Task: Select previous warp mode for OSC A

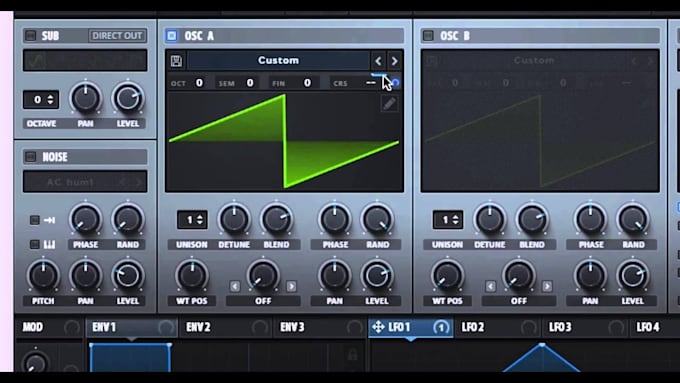Action: click(235, 286)
